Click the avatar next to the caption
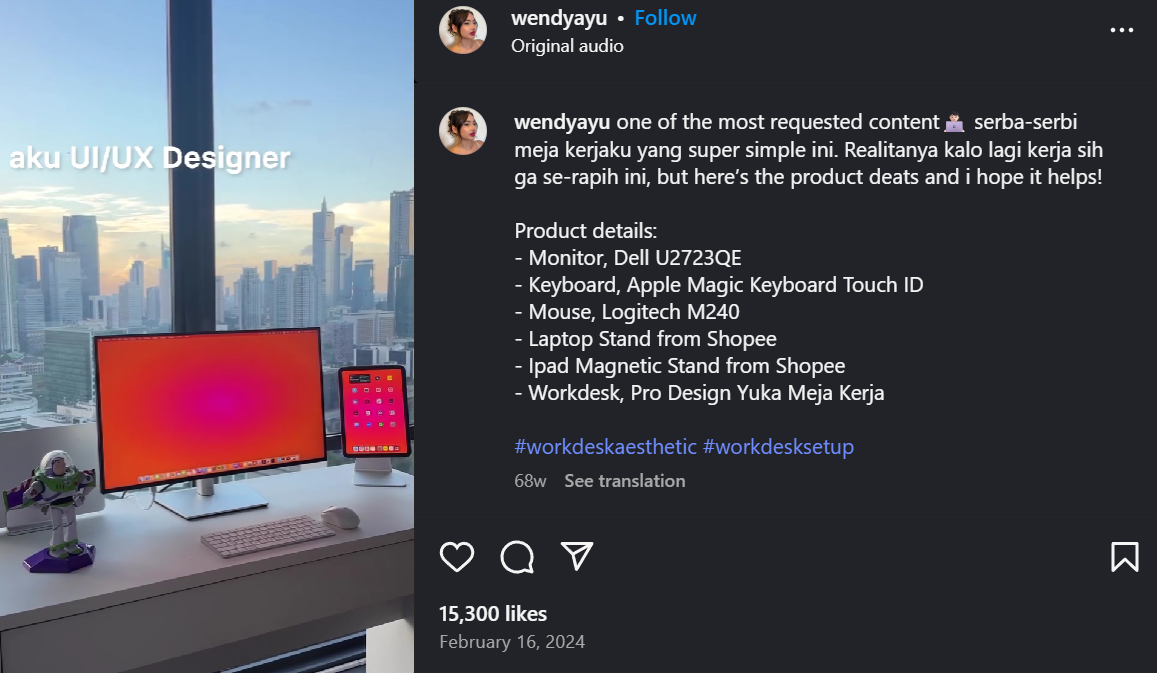Viewport: 1157px width, 673px height. coord(463,131)
